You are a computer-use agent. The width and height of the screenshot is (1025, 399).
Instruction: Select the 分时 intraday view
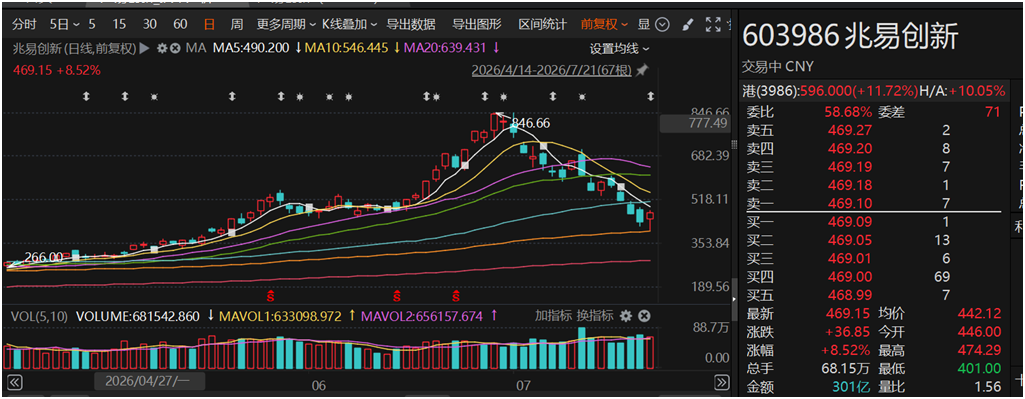(x=24, y=25)
